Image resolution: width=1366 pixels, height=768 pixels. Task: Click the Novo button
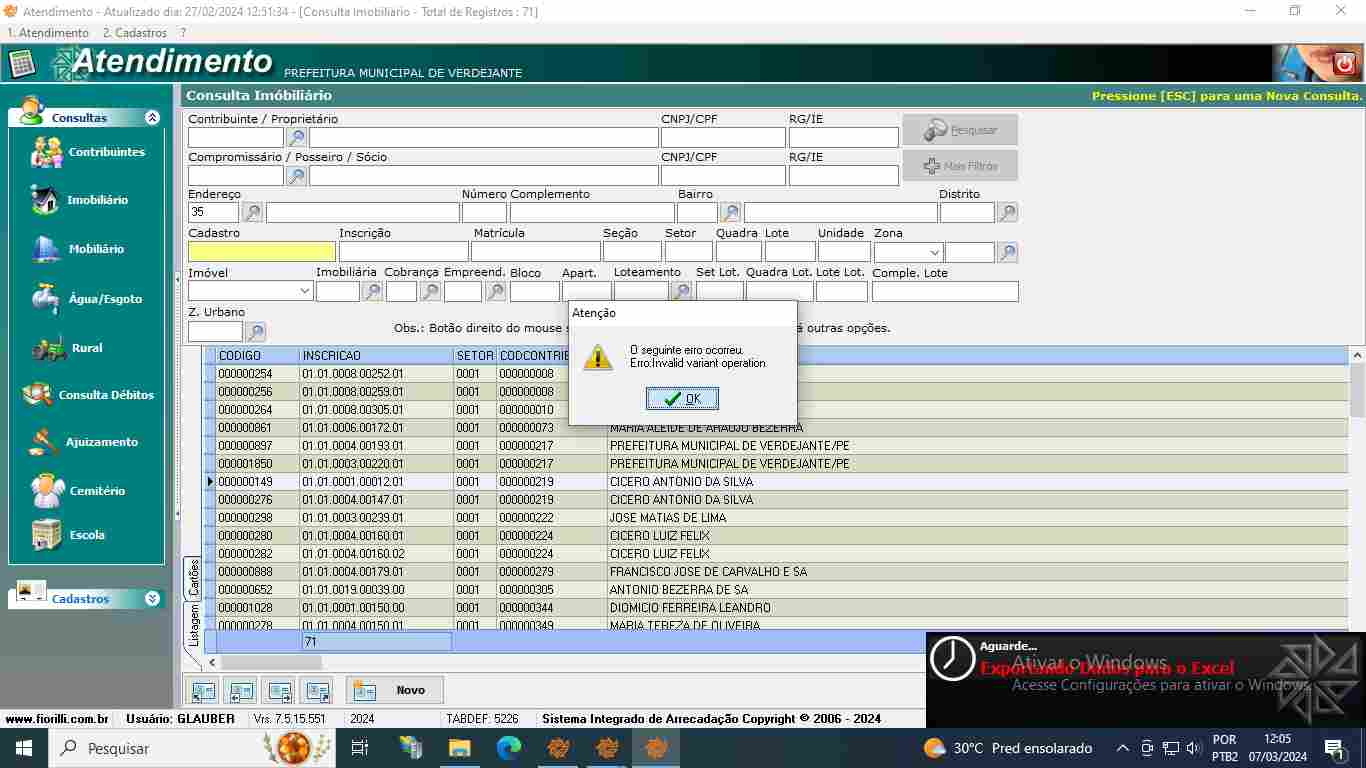click(395, 690)
